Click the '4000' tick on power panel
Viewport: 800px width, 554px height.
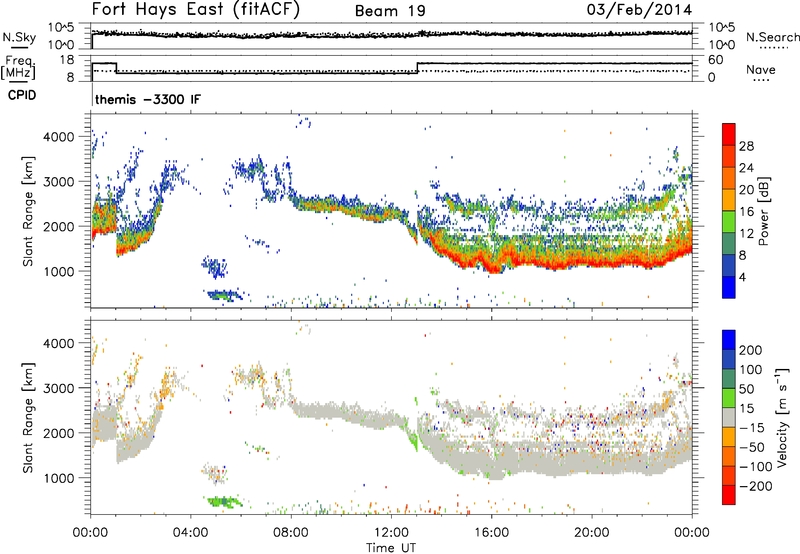tap(59, 137)
